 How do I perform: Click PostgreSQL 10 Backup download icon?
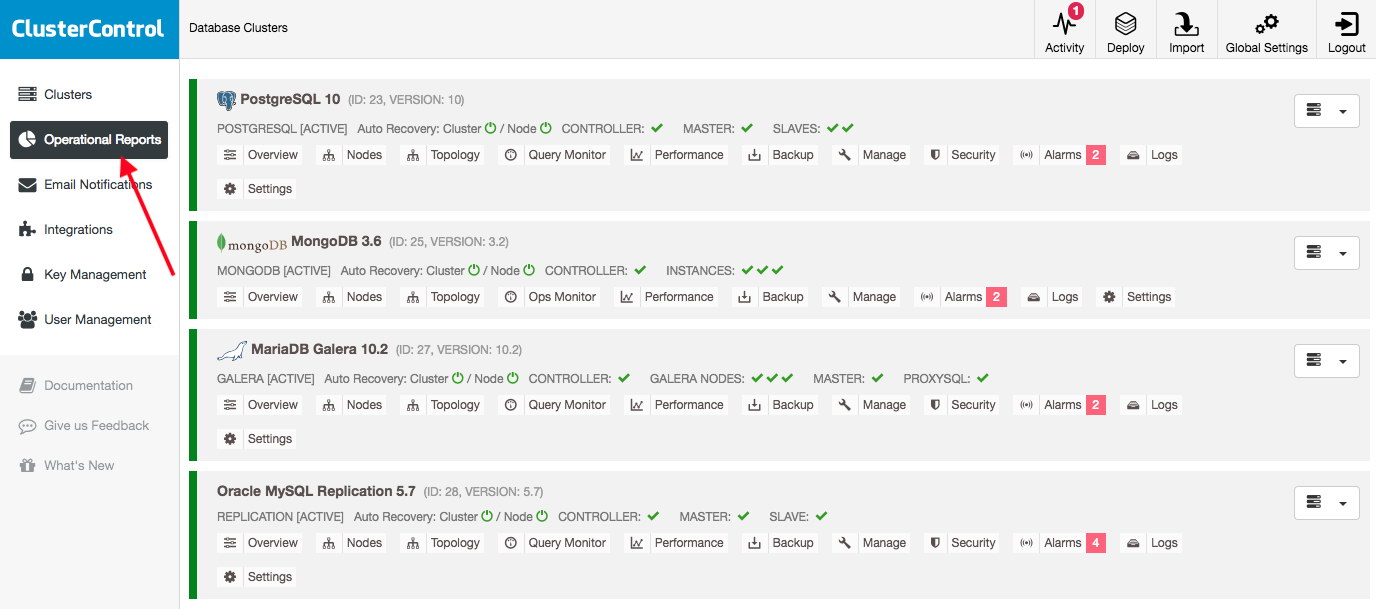(755, 155)
